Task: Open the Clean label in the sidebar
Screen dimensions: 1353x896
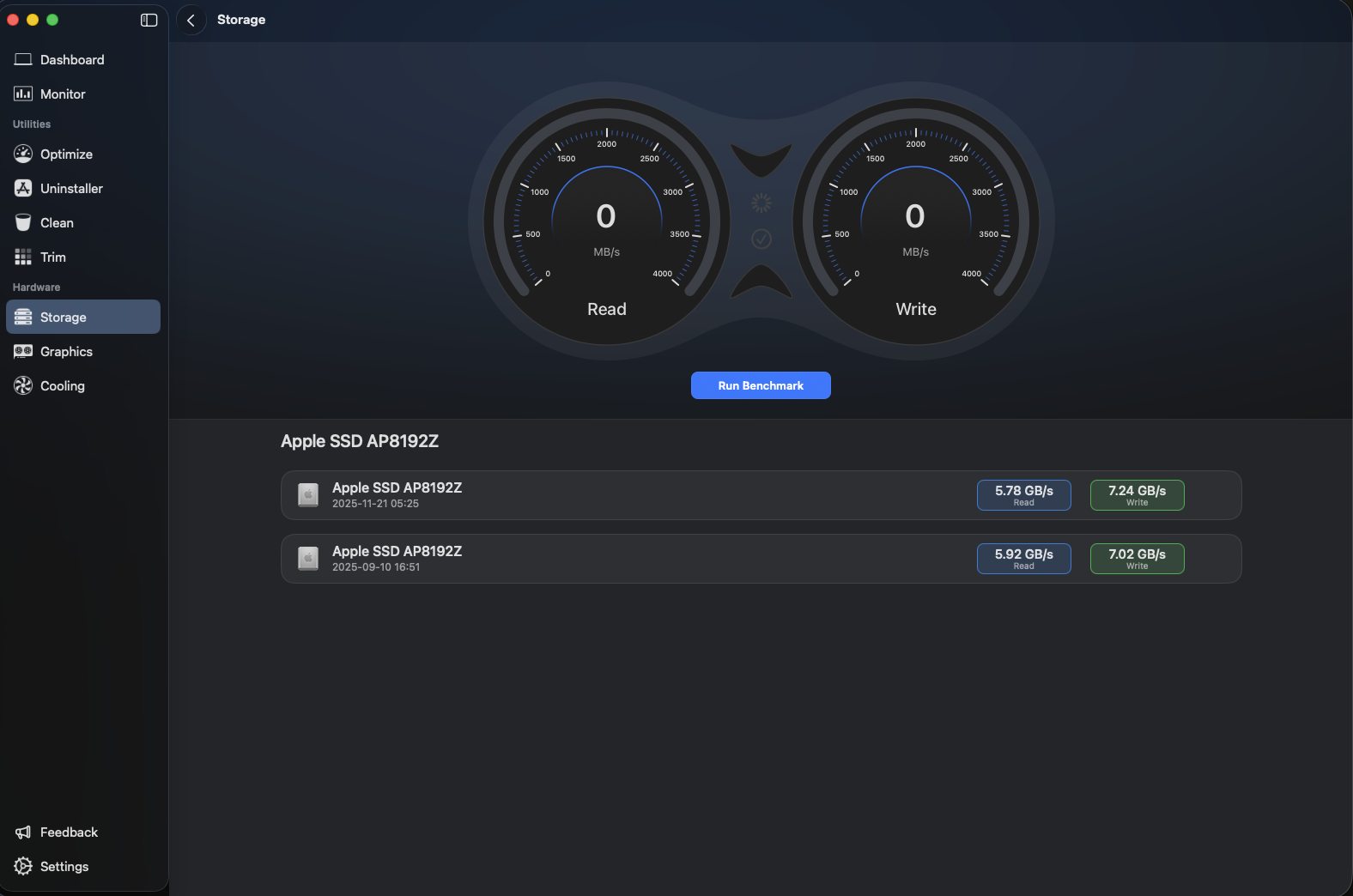Action: [57, 222]
